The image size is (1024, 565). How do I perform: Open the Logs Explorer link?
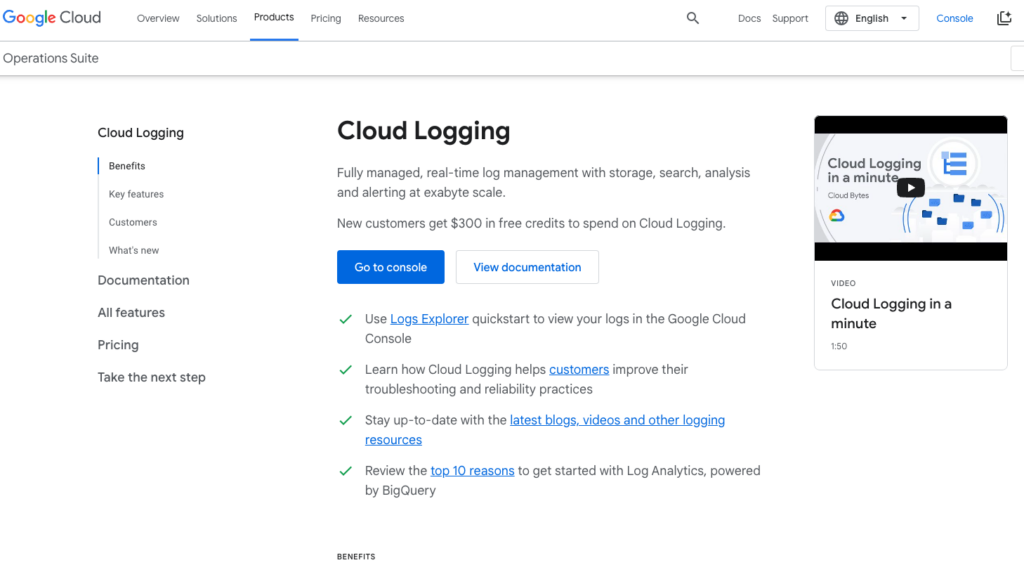pyautogui.click(x=429, y=319)
